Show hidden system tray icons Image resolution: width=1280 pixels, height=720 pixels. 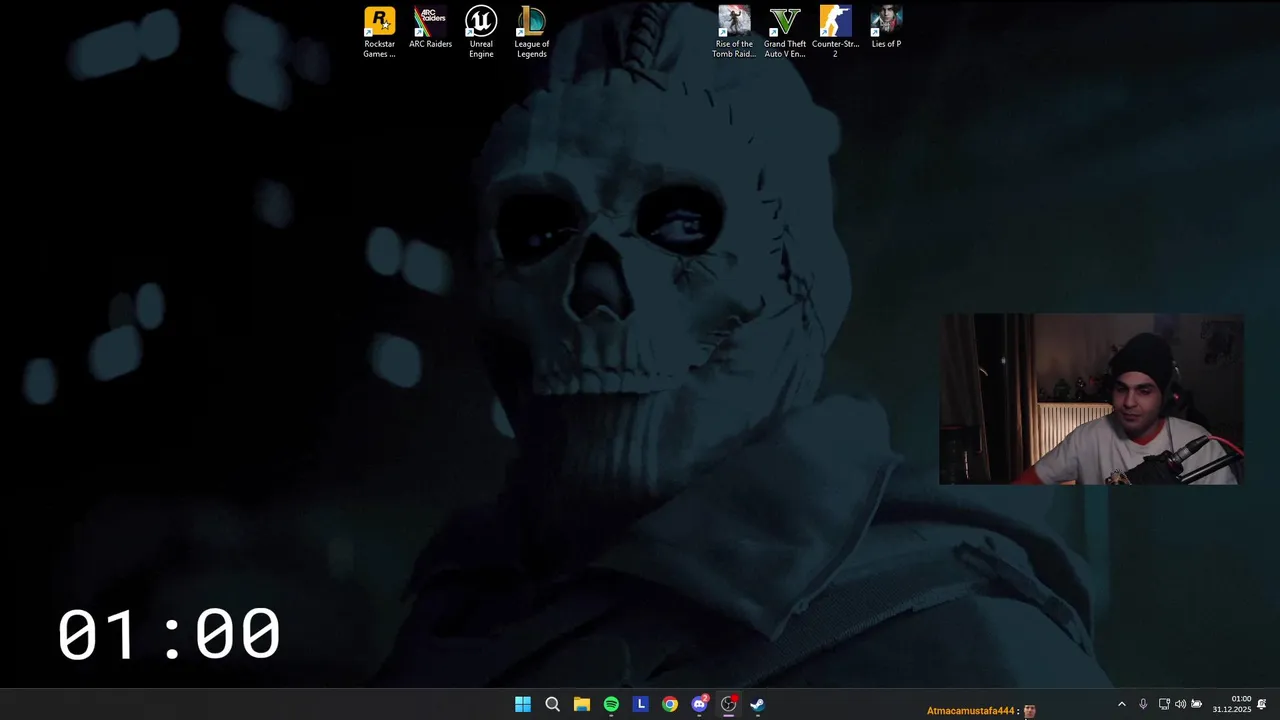(x=1121, y=704)
